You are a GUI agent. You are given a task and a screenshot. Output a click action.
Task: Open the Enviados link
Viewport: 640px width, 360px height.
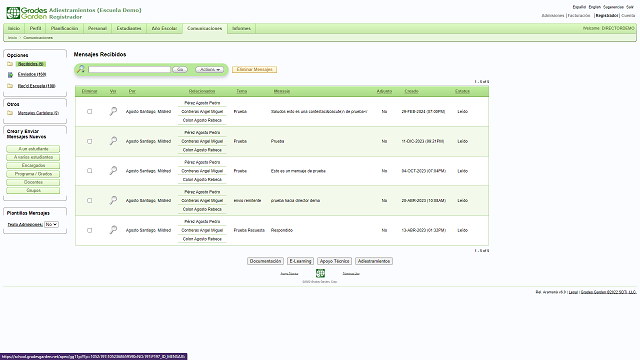(x=32, y=75)
